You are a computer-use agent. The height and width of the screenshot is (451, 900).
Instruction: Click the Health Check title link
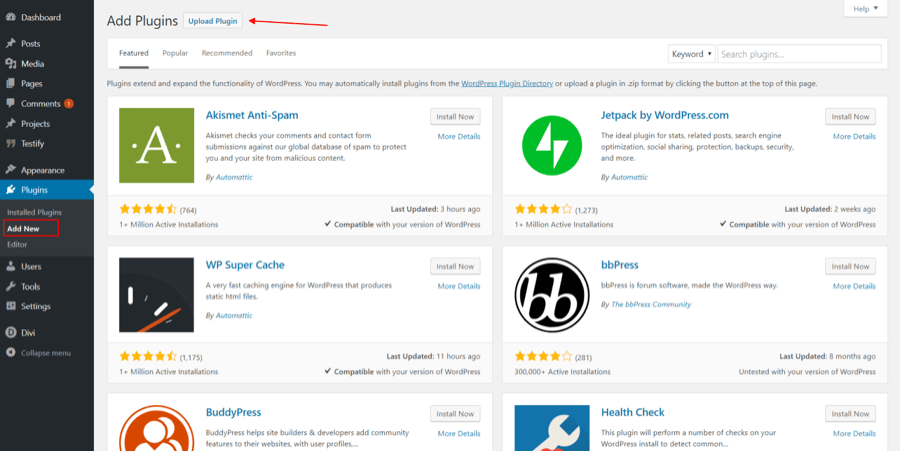click(x=633, y=413)
